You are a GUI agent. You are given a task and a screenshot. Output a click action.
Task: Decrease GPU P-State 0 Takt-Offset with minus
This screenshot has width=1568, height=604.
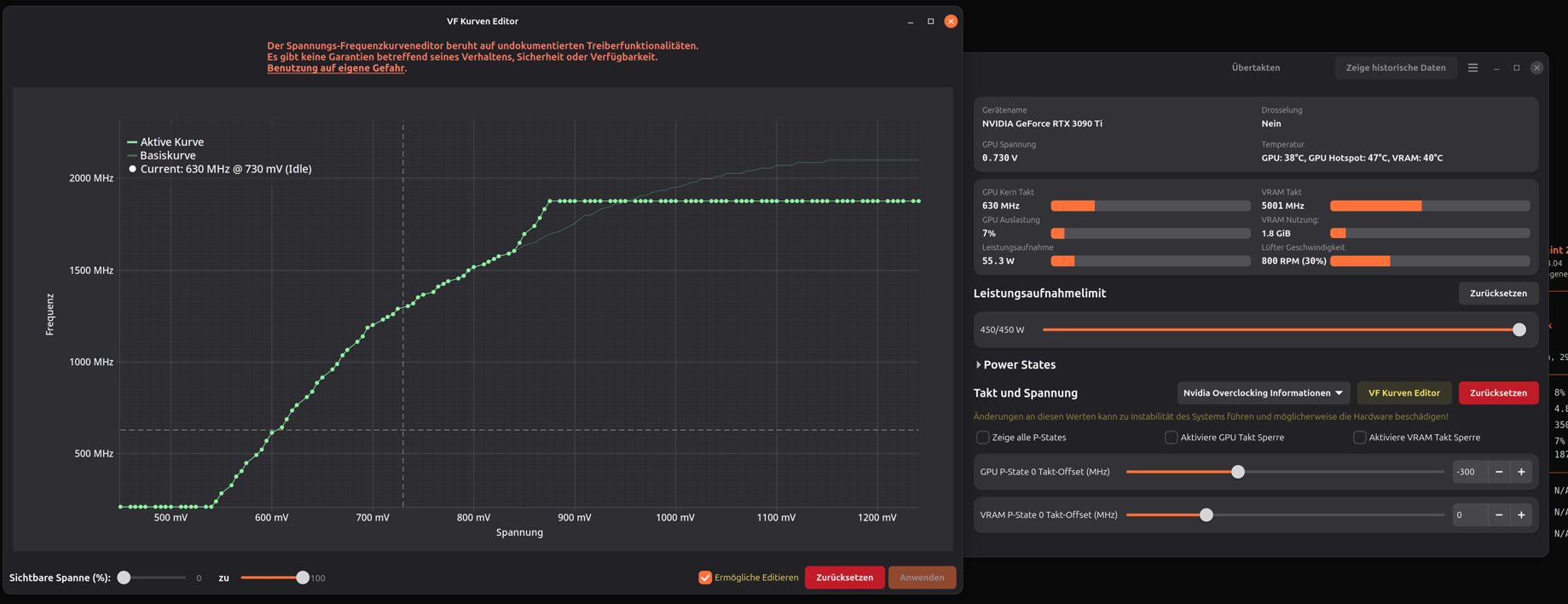coord(1499,472)
